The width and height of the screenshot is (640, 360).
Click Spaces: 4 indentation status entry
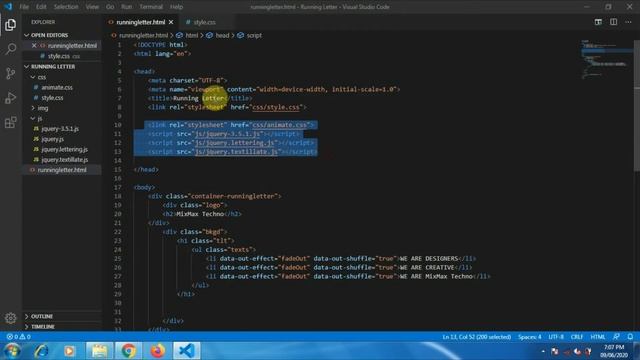click(x=529, y=337)
